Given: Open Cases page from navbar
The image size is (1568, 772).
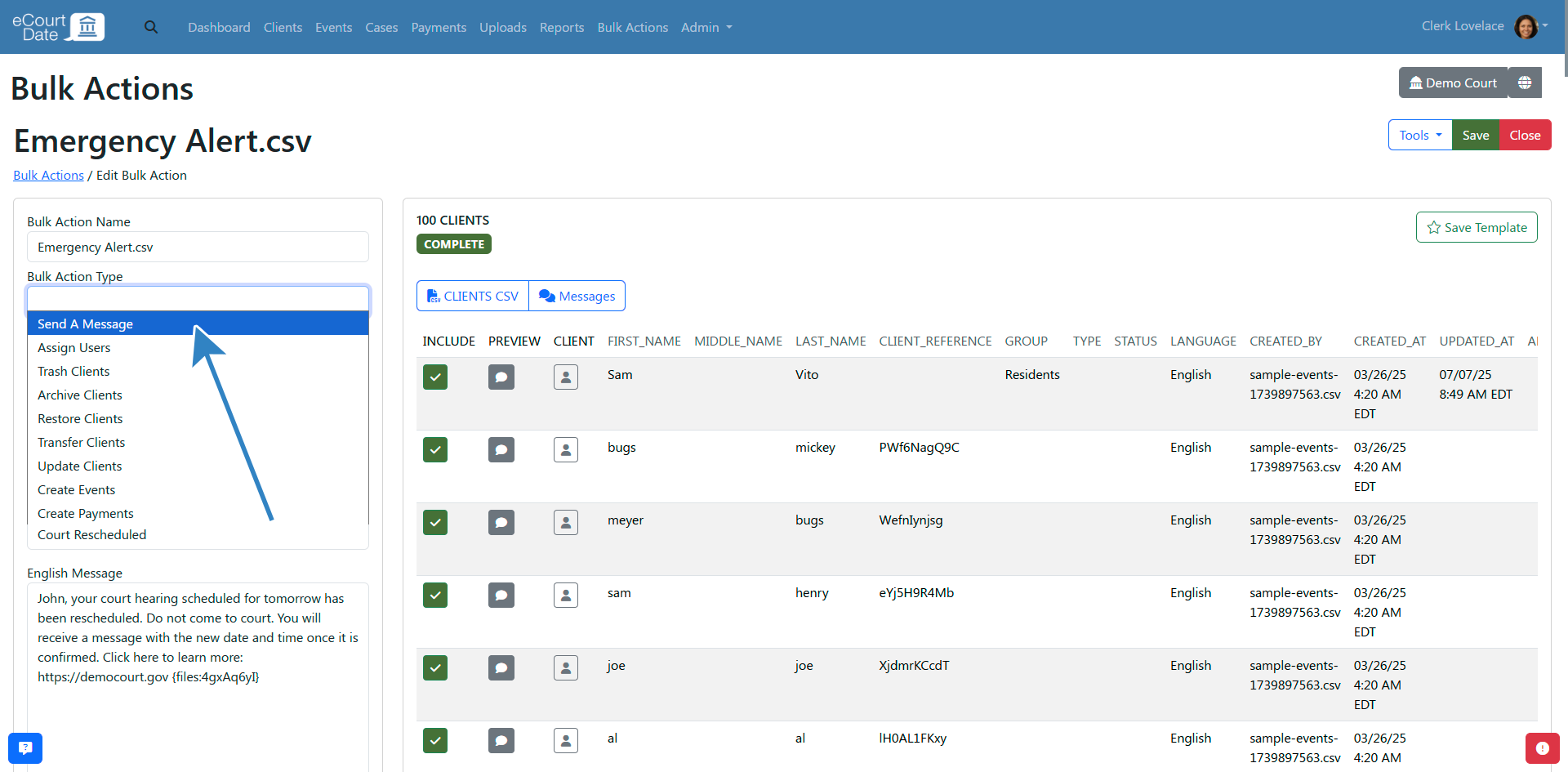Looking at the screenshot, I should point(381,27).
